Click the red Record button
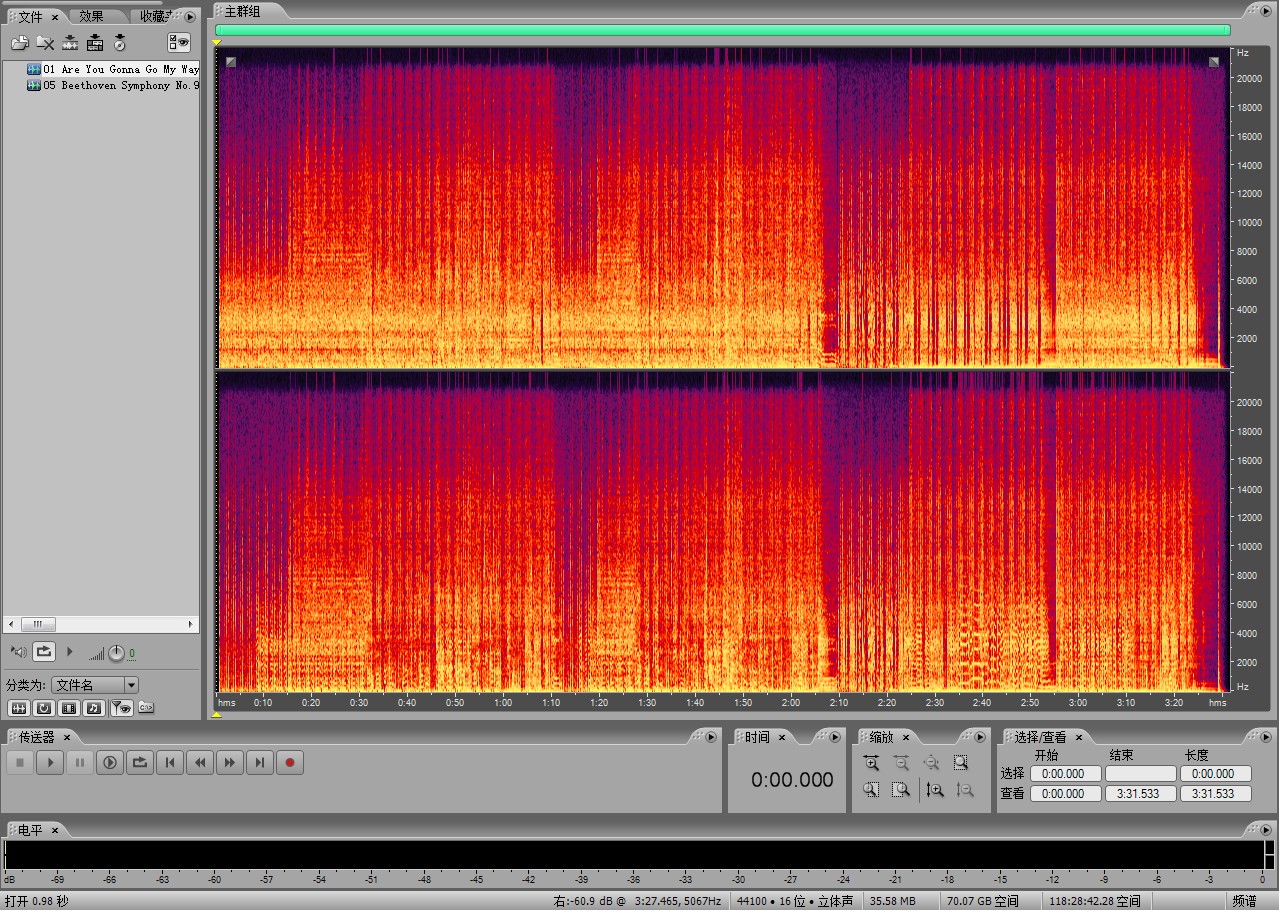This screenshot has height=910, width=1279. point(290,763)
